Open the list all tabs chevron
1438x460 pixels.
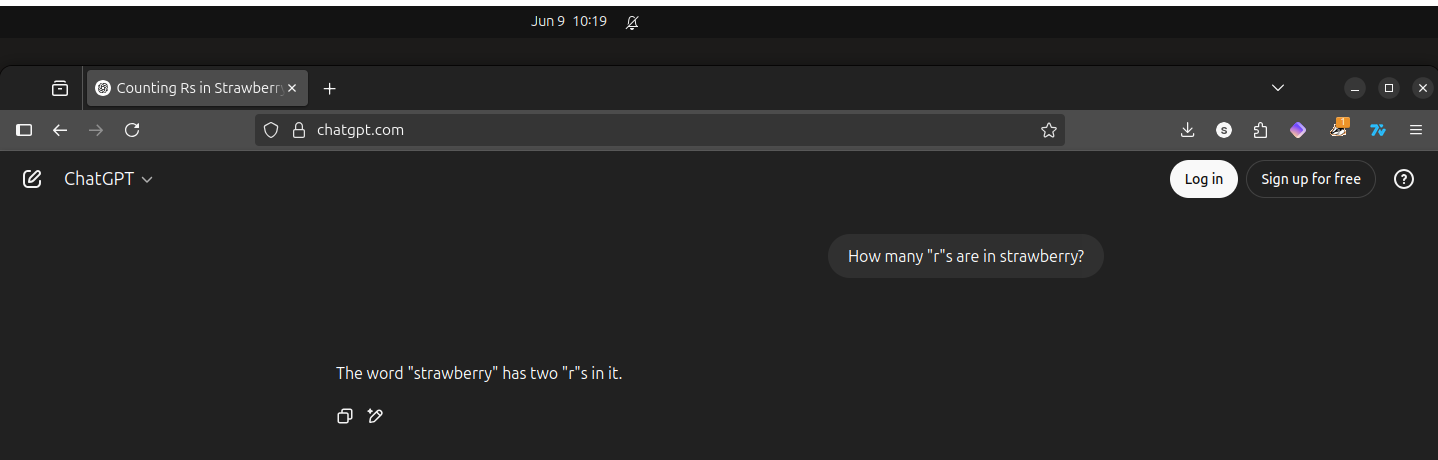1277,88
